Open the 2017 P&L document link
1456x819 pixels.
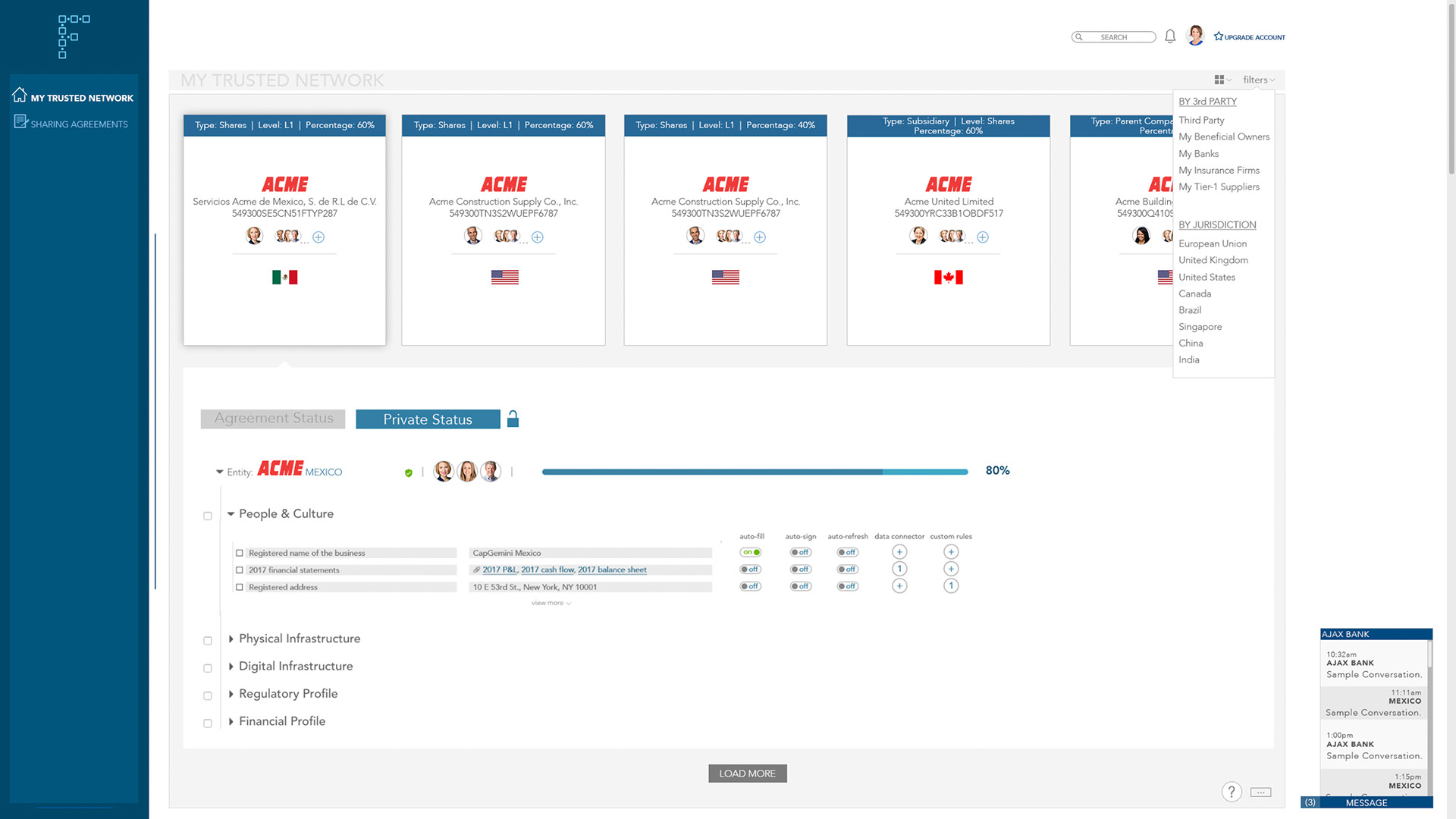coord(499,570)
